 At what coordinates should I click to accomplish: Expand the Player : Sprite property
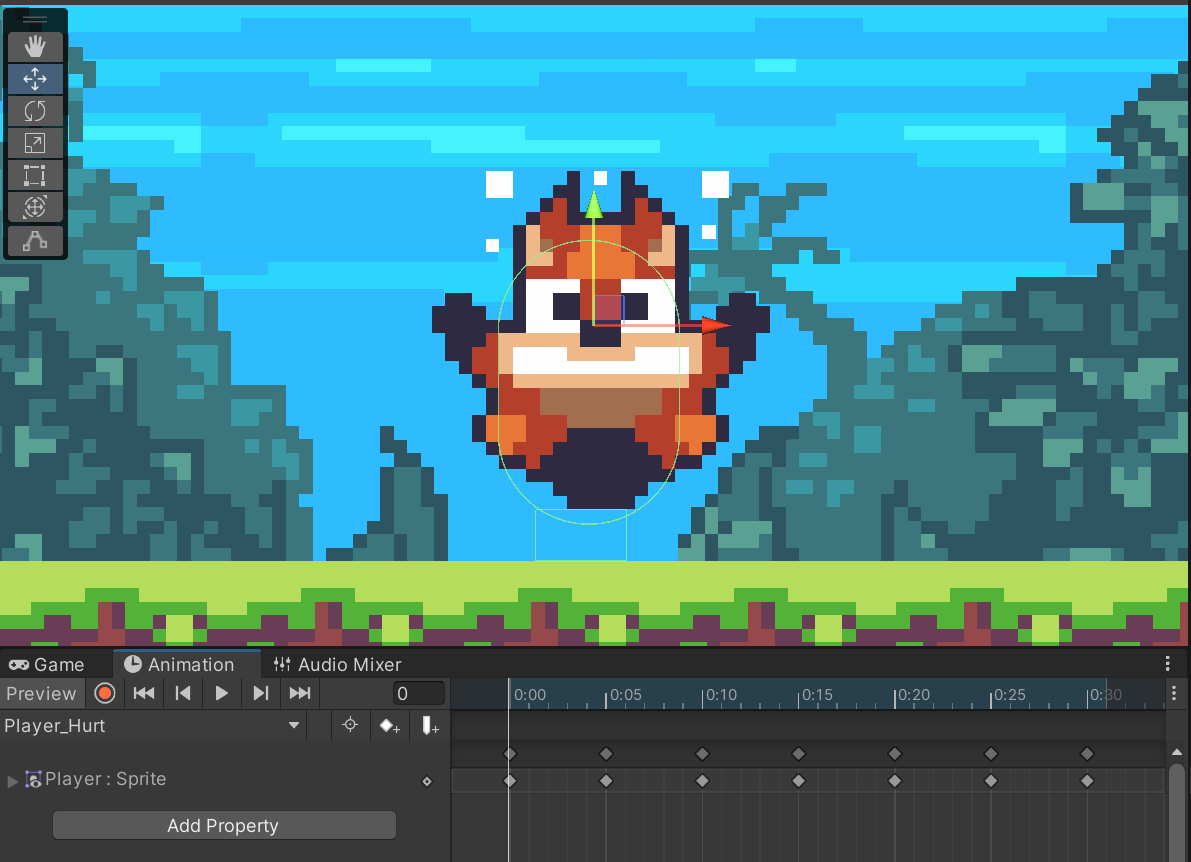coord(13,780)
